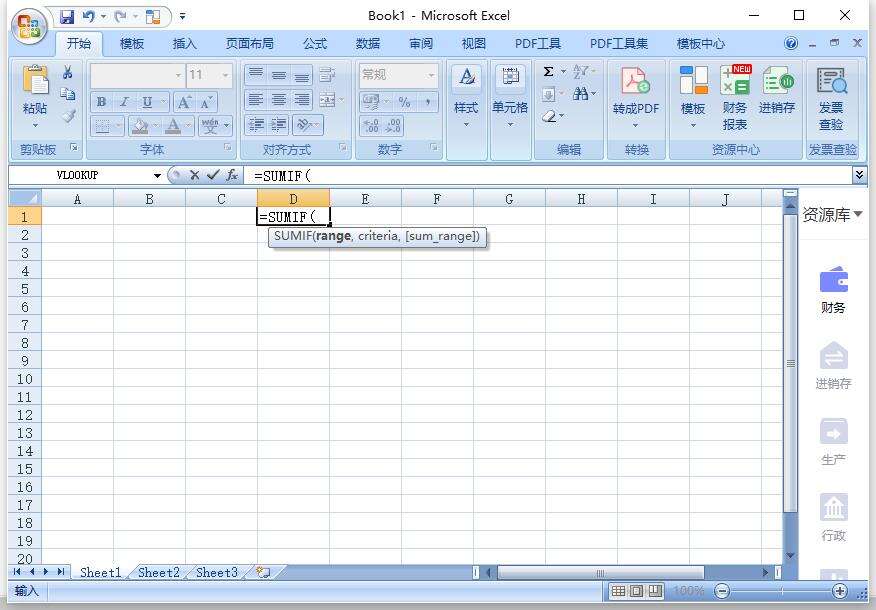The image size is (876, 610).
Task: Align text left
Action: point(255,100)
